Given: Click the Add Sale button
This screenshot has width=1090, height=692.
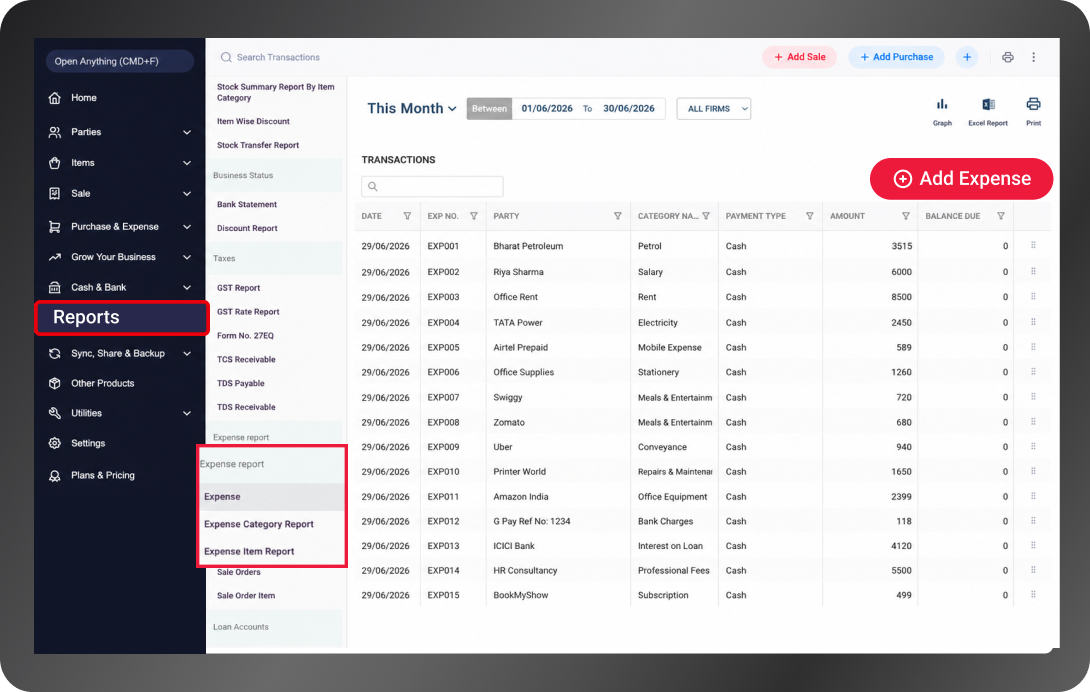Looking at the screenshot, I should [799, 57].
